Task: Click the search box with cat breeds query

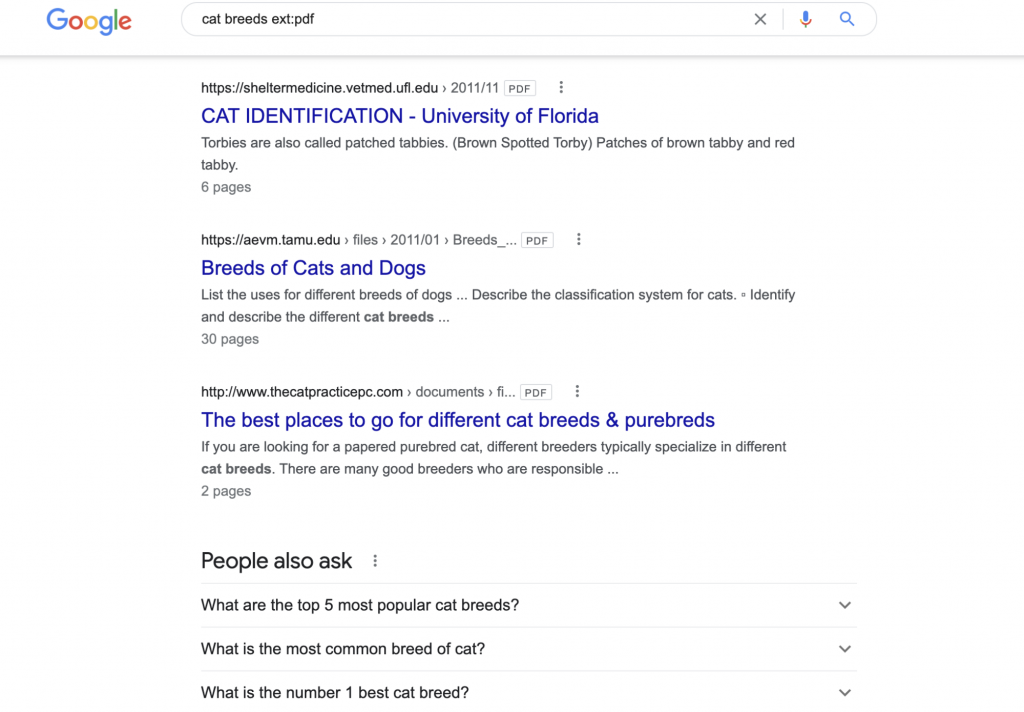Action: coord(470,20)
